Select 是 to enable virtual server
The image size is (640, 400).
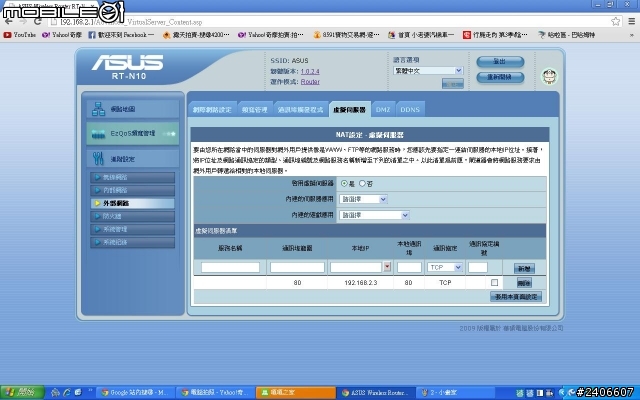(344, 184)
